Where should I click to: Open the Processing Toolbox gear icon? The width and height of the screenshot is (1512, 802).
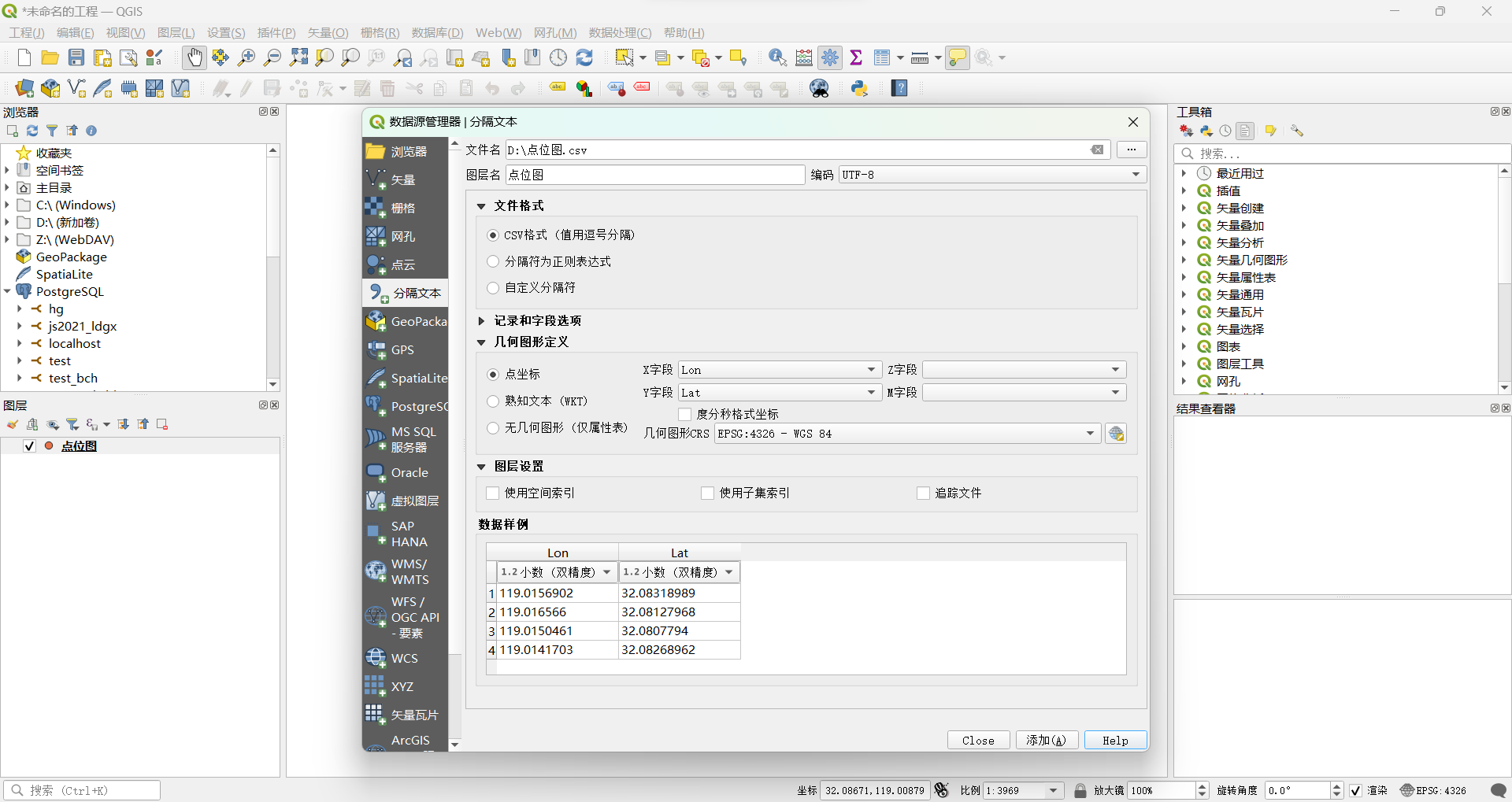click(x=830, y=57)
